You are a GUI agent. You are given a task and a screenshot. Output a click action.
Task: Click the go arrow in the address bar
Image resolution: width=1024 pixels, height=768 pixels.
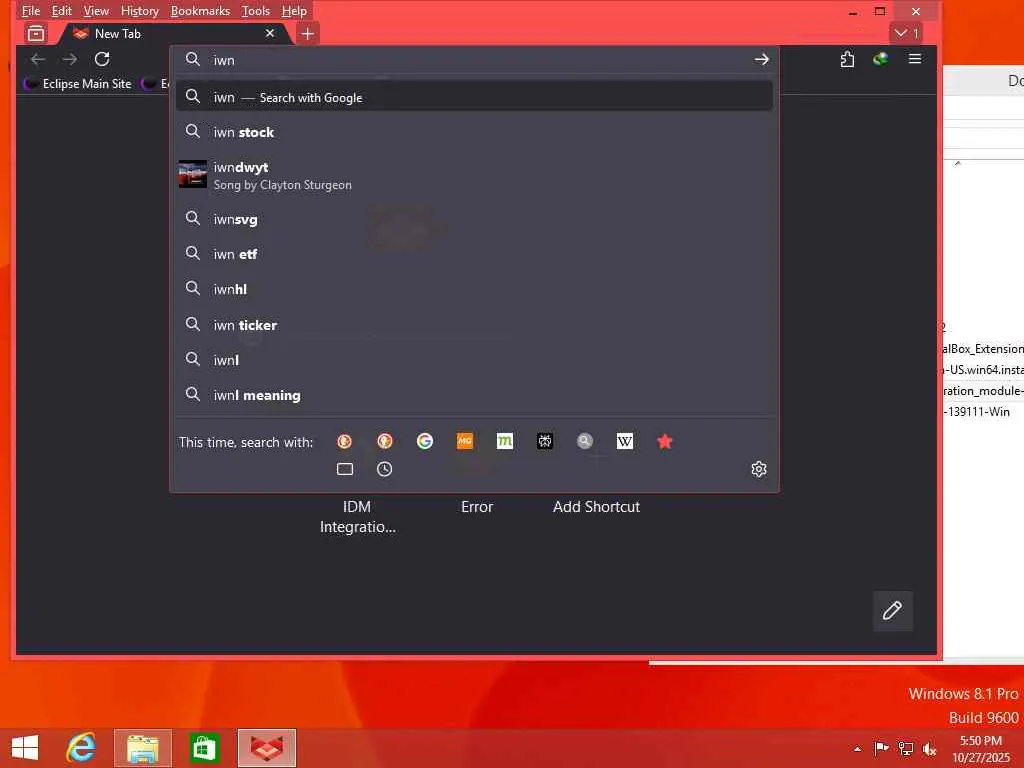761,59
